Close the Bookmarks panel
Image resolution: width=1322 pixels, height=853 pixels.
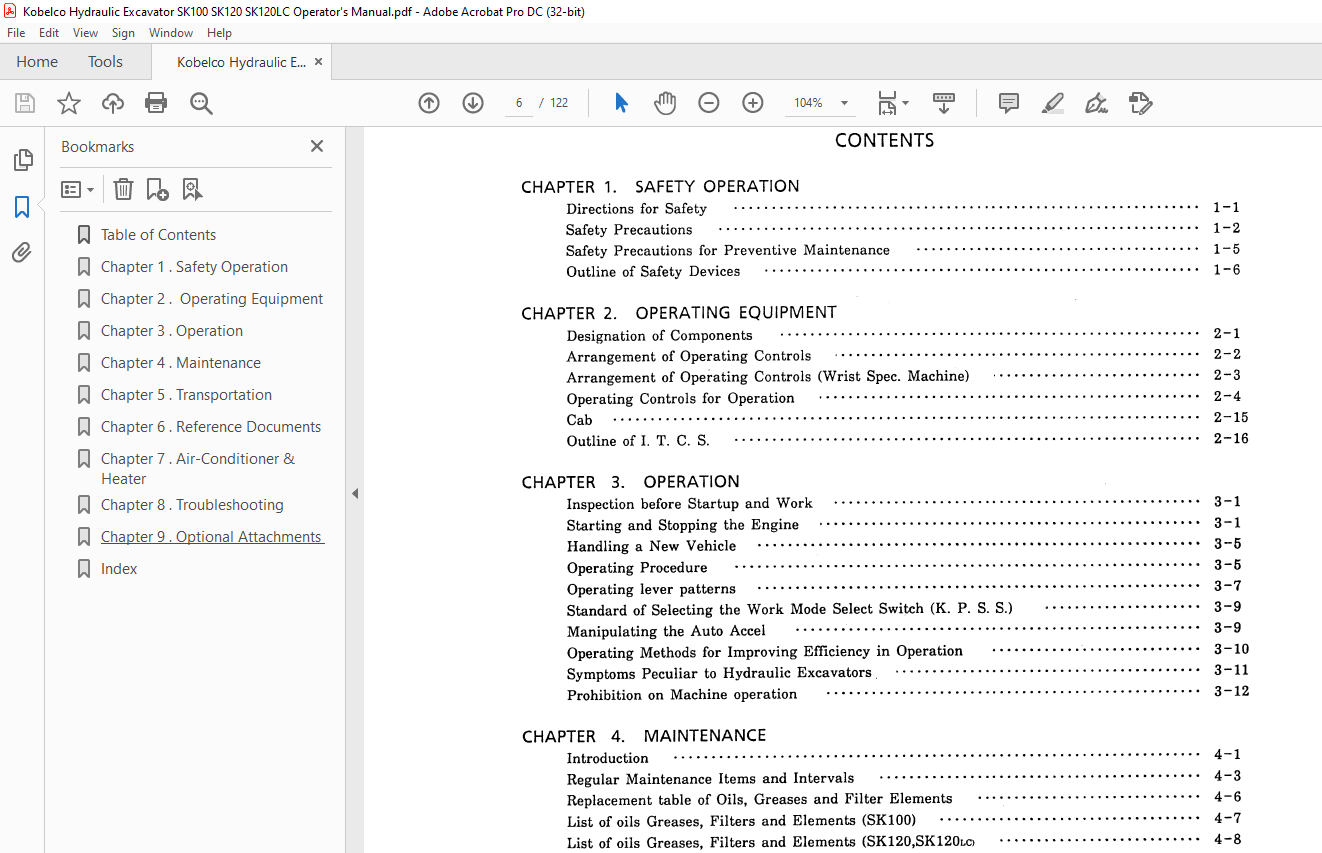point(317,146)
